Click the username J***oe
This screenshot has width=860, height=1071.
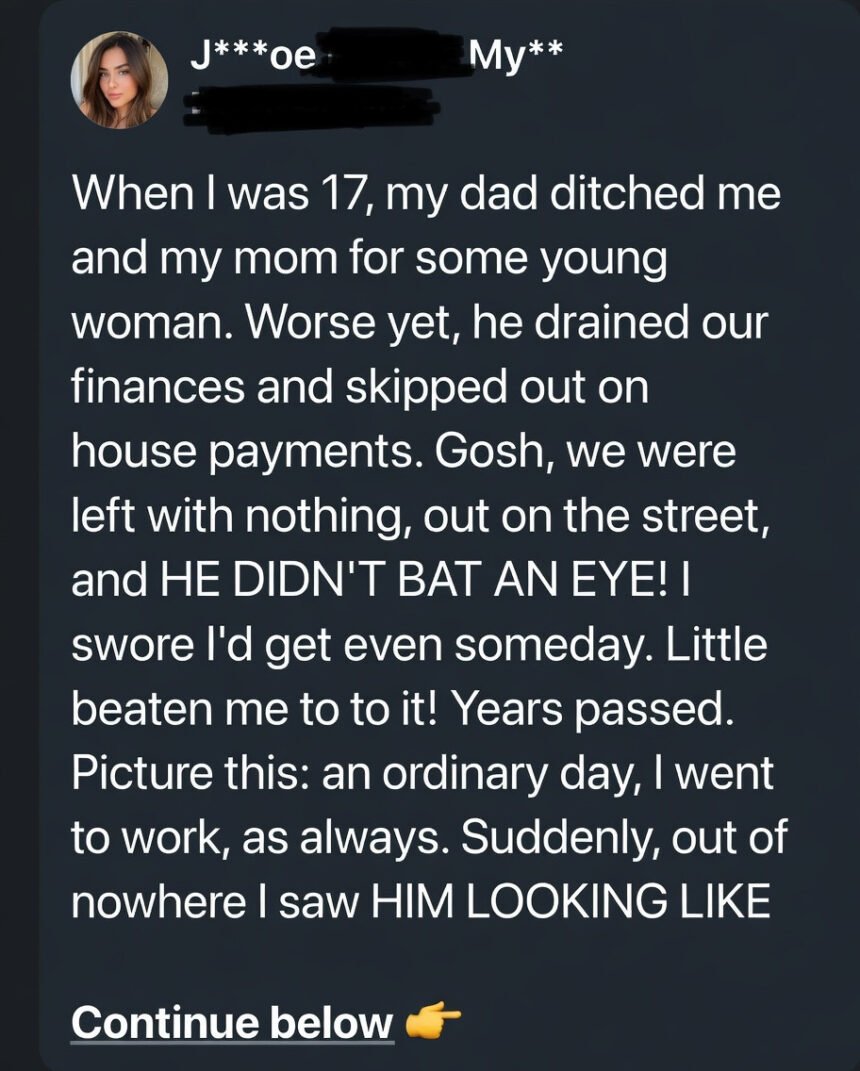(x=253, y=55)
